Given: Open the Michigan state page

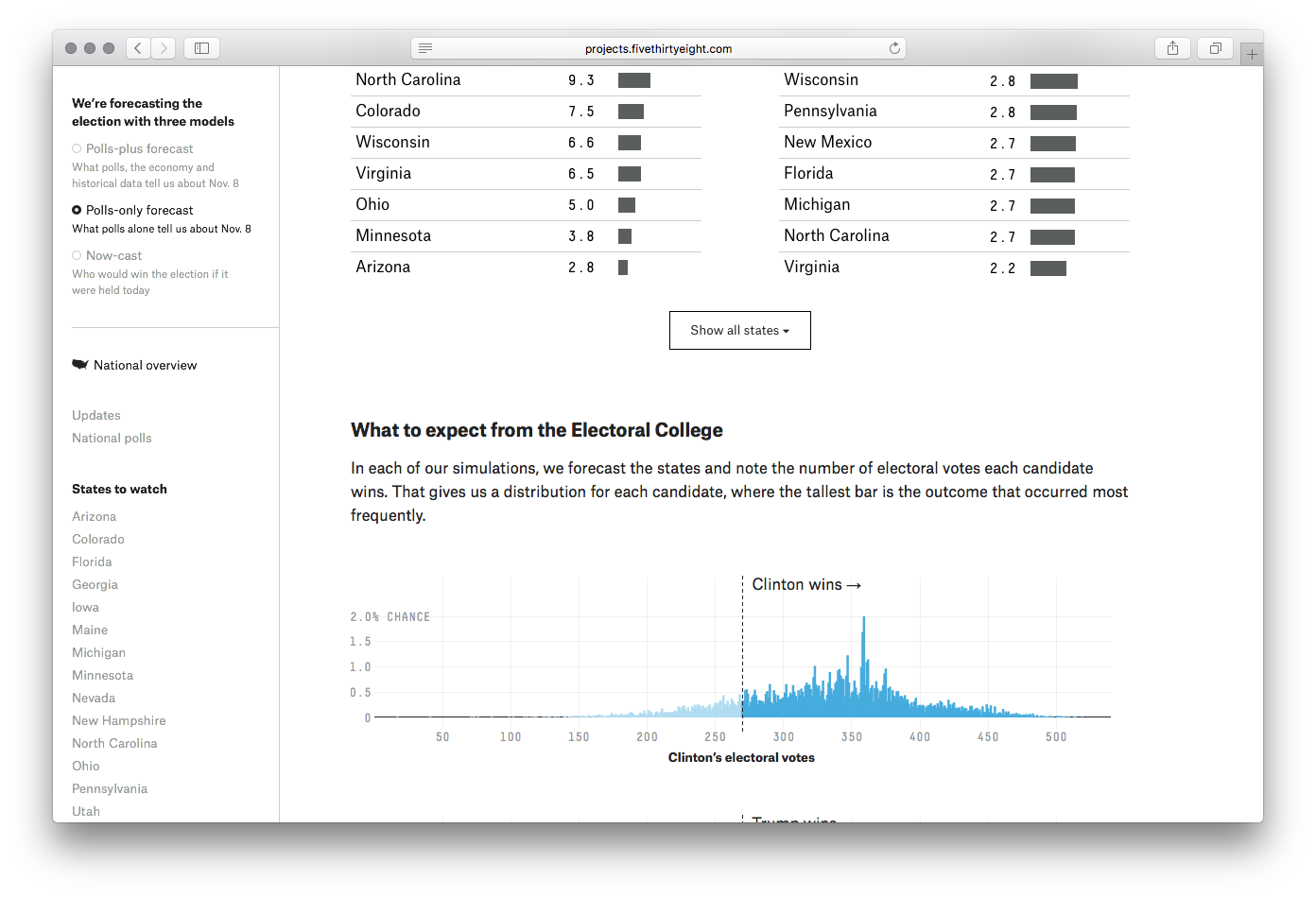Looking at the screenshot, I should [x=98, y=652].
